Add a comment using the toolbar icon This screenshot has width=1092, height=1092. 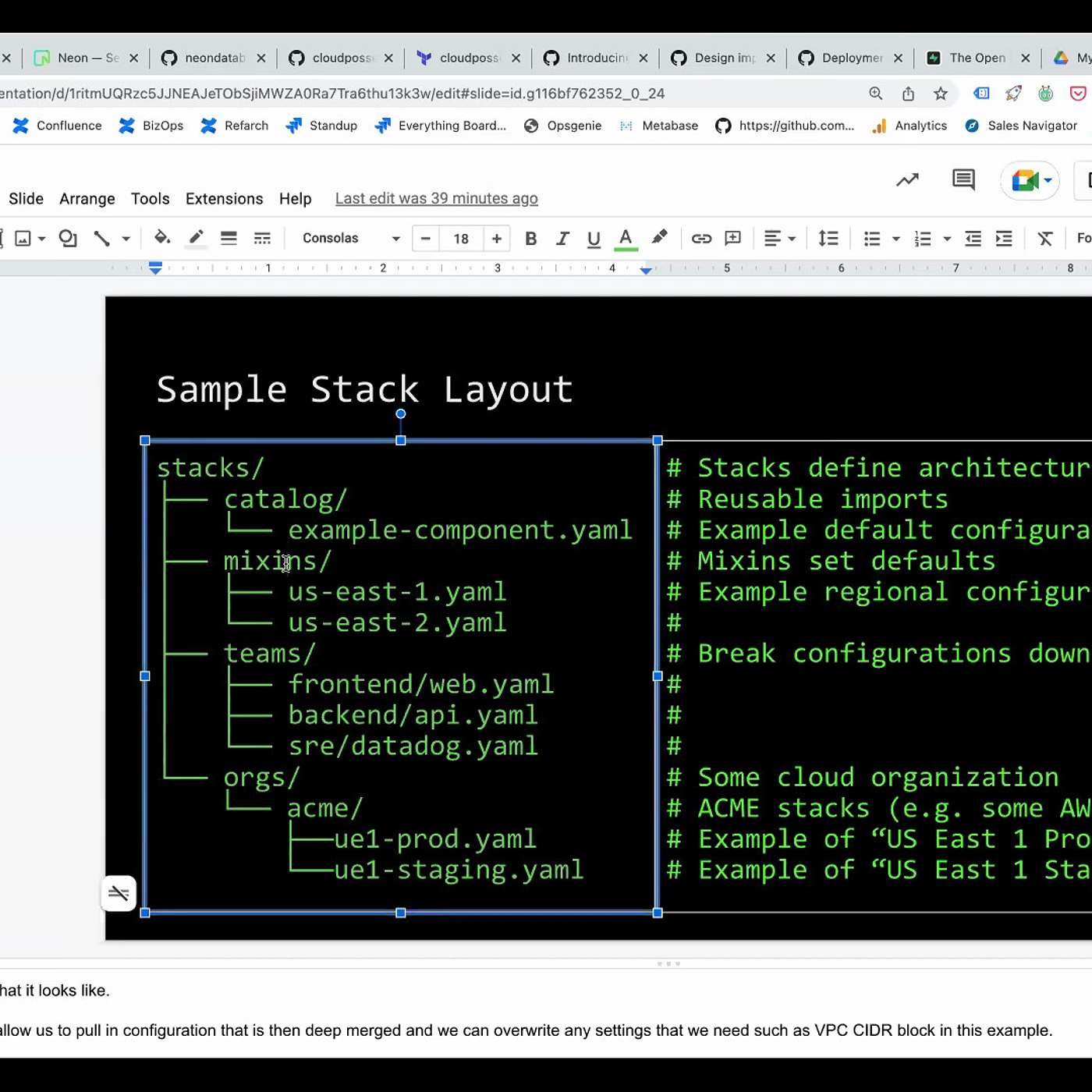(732, 239)
